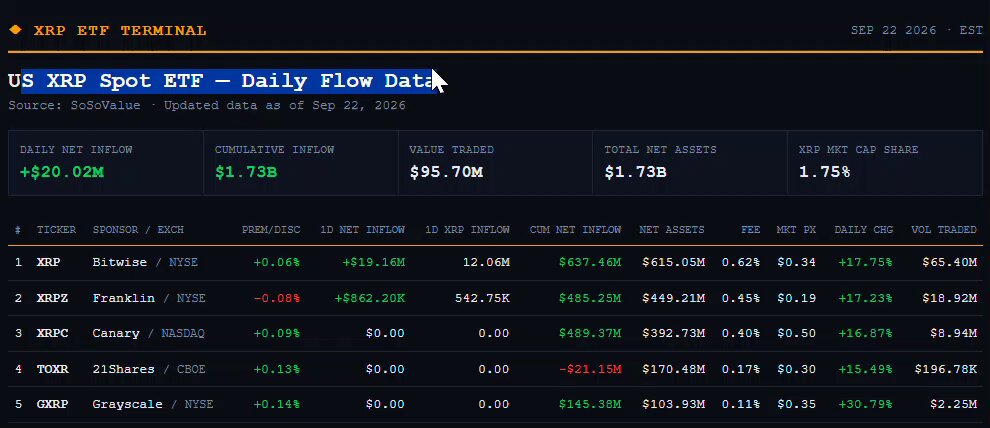The height and width of the screenshot is (428, 990).
Task: Select the Cumulative Inflow card
Action: pos(301,163)
